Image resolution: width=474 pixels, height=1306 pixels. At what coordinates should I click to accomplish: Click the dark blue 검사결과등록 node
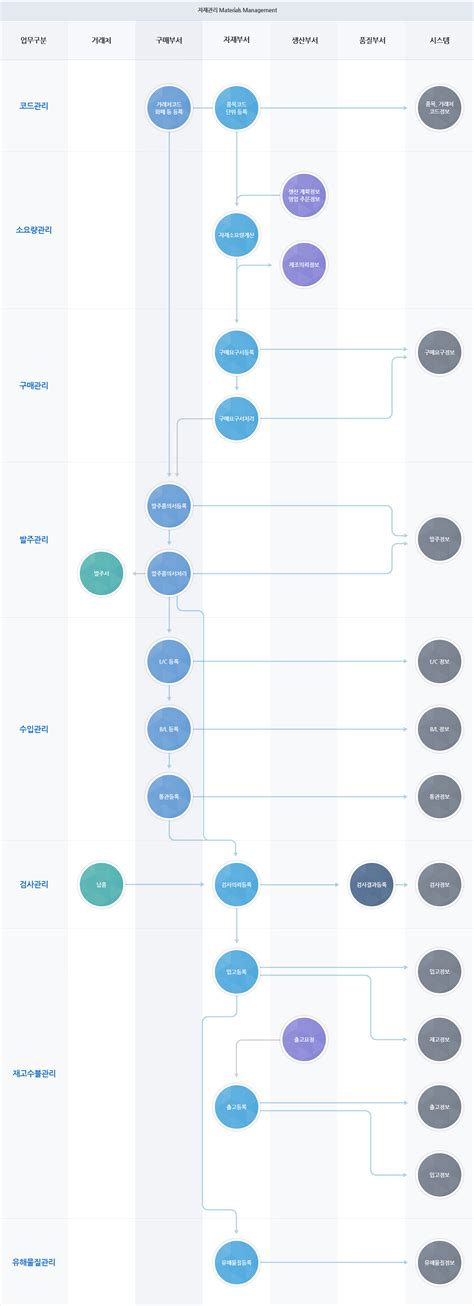pos(373,884)
